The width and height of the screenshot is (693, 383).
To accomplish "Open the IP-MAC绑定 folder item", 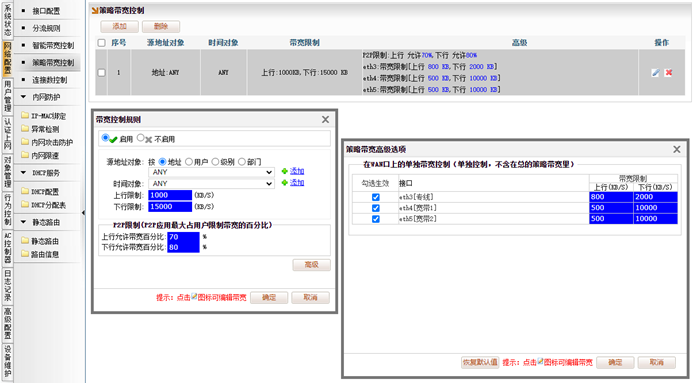I will pyautogui.click(x=44, y=116).
